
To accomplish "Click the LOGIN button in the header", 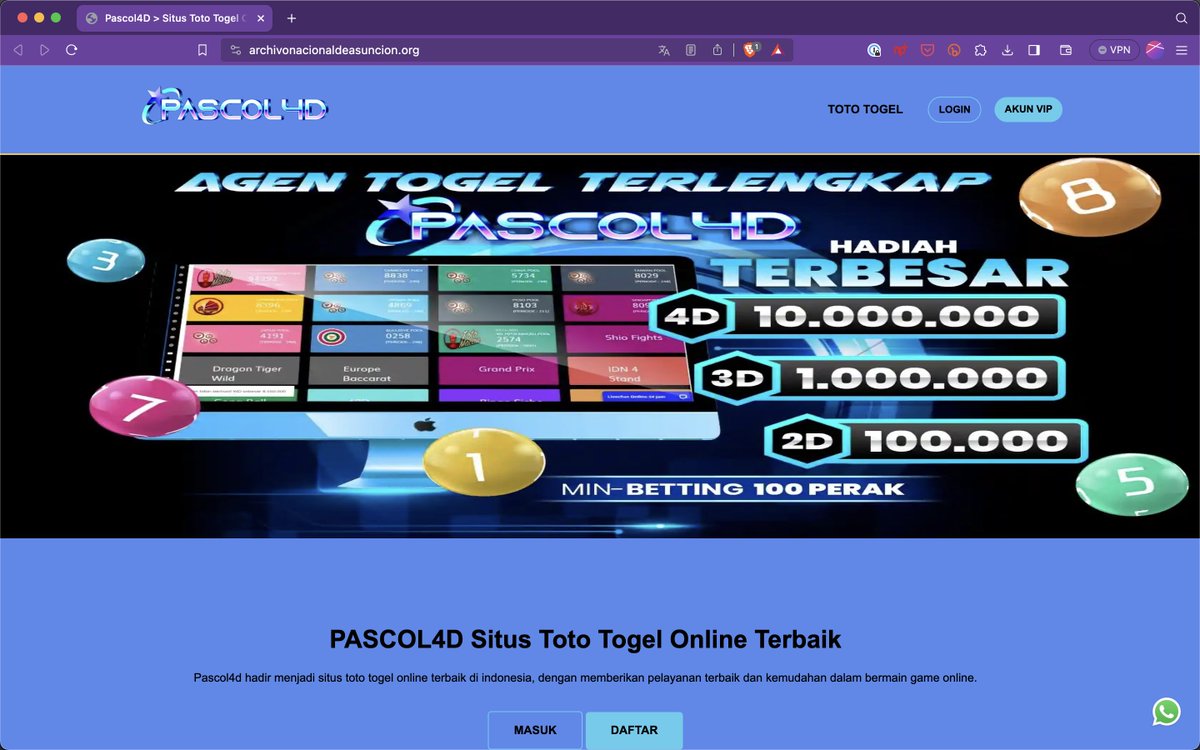I will point(954,109).
